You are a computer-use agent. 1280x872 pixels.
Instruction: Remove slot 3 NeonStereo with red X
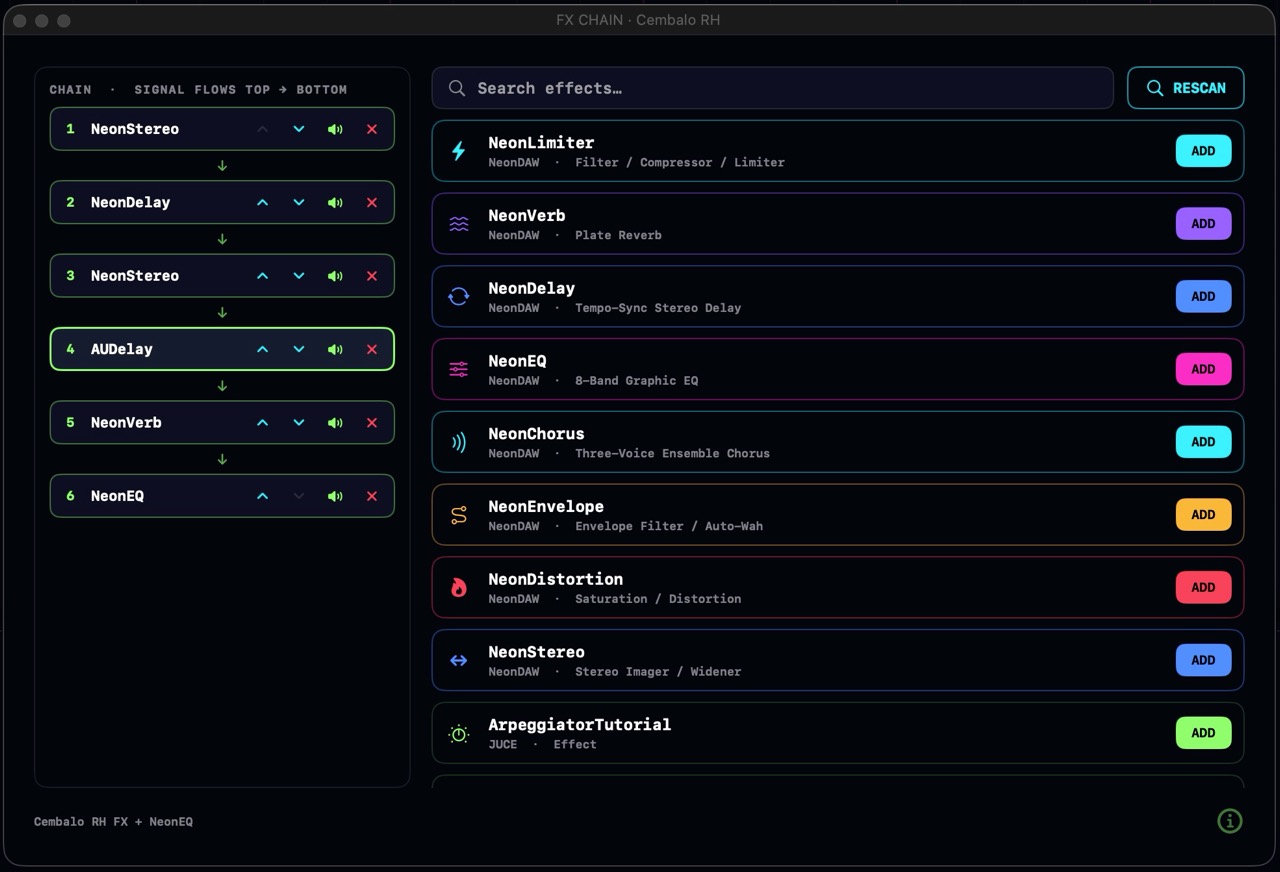372,276
